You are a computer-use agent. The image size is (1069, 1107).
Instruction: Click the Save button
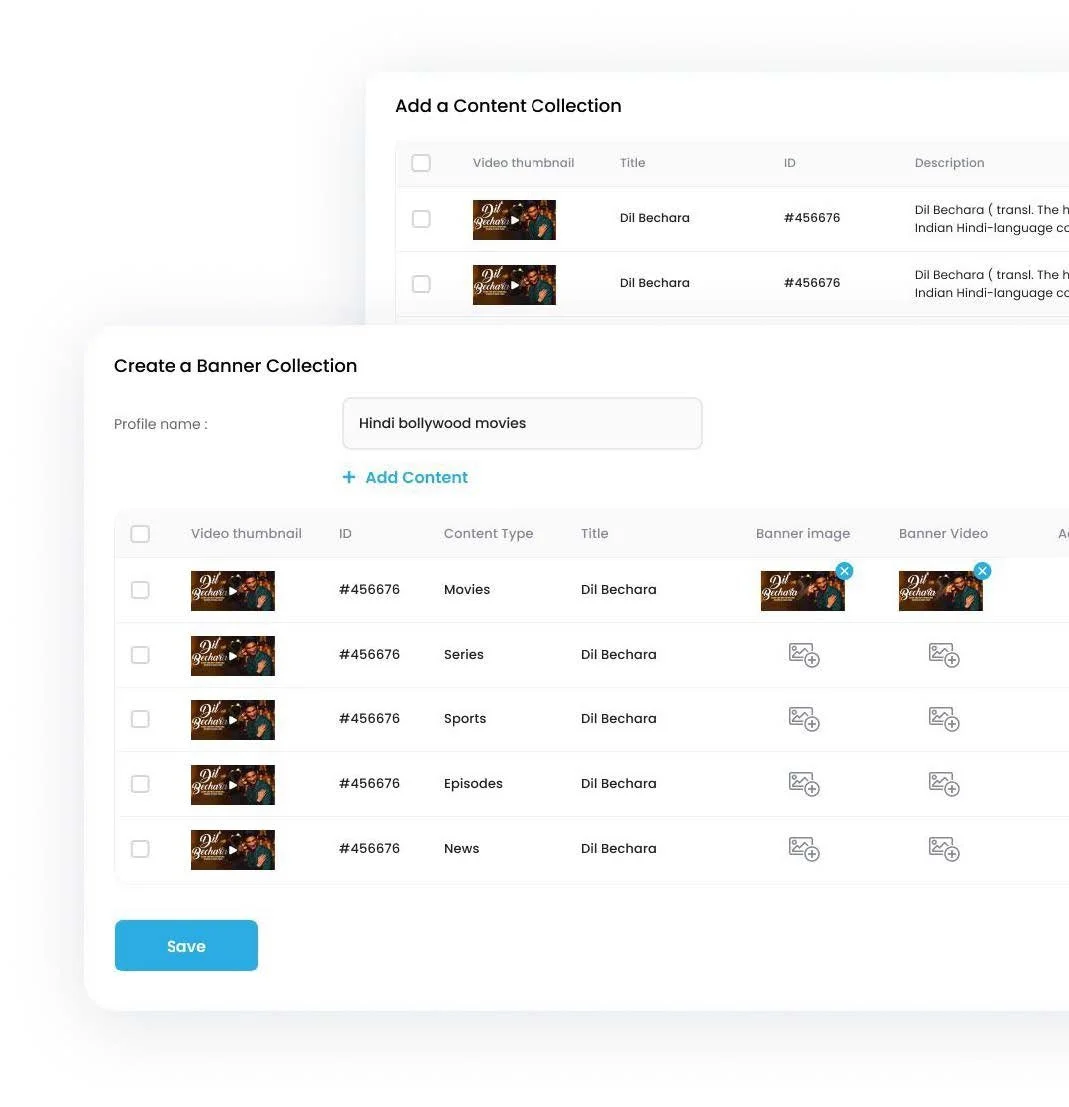click(x=186, y=945)
